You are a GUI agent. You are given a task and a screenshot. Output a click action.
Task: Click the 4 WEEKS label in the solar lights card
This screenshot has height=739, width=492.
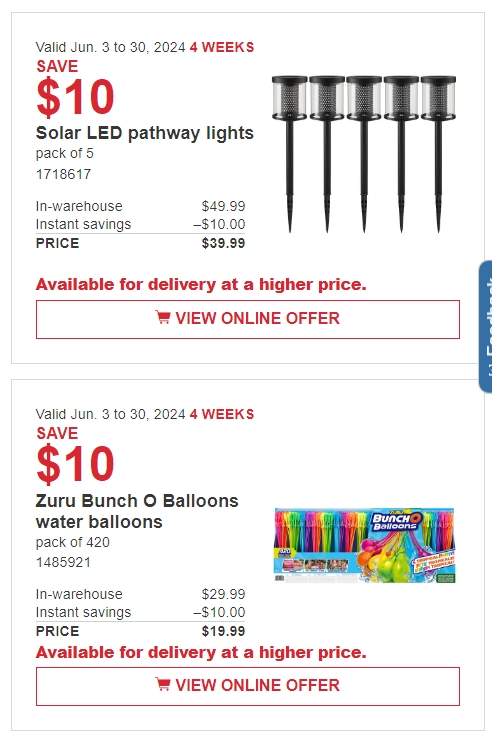222,47
